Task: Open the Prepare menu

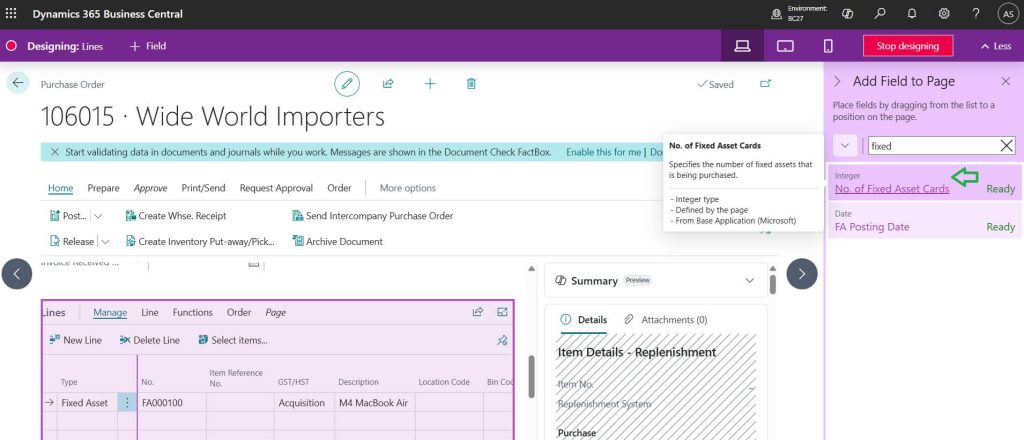Action: click(x=103, y=188)
